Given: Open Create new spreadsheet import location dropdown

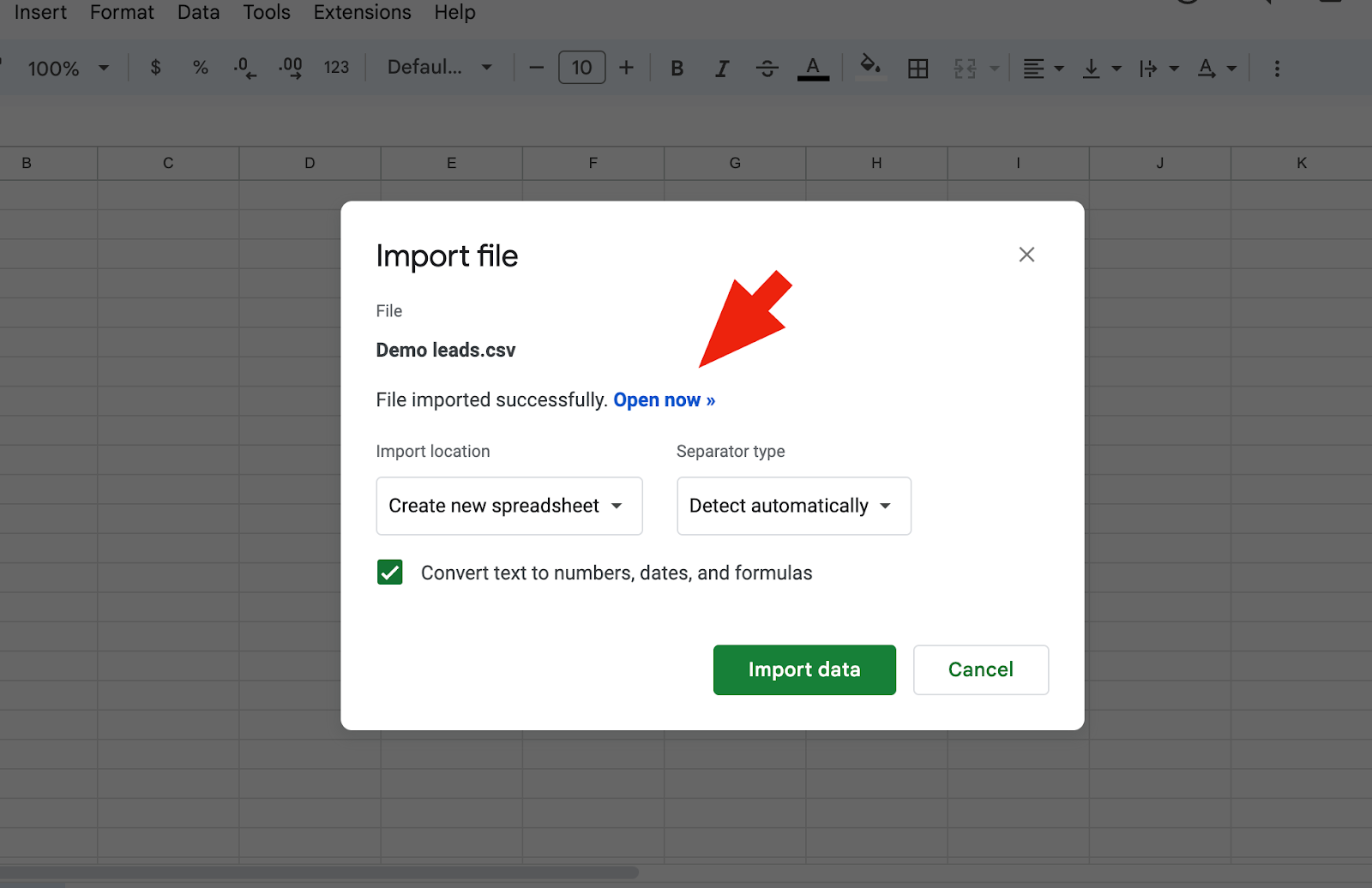Looking at the screenshot, I should coord(509,506).
